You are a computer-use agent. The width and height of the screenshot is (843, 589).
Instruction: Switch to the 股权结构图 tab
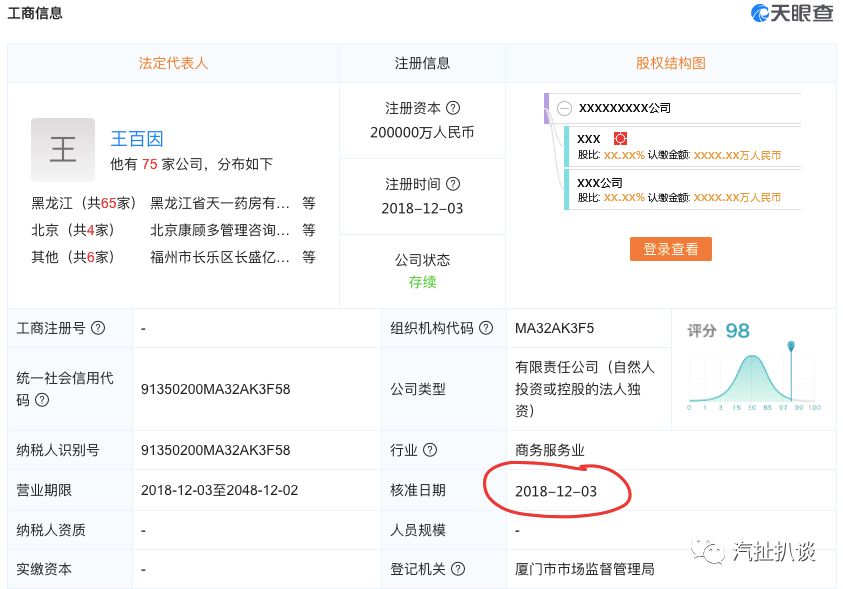pos(670,63)
